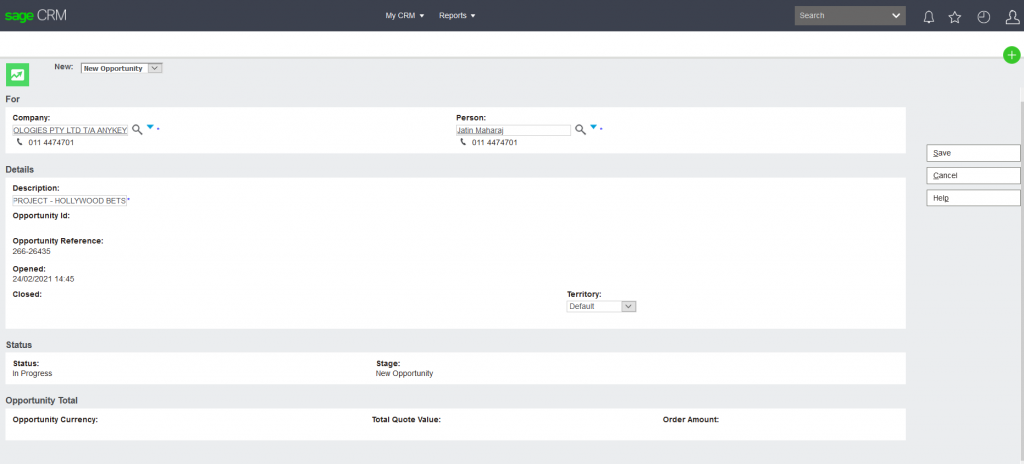The width and height of the screenshot is (1024, 464).
Task: Click the Person search magnifier icon
Action: coord(580,130)
